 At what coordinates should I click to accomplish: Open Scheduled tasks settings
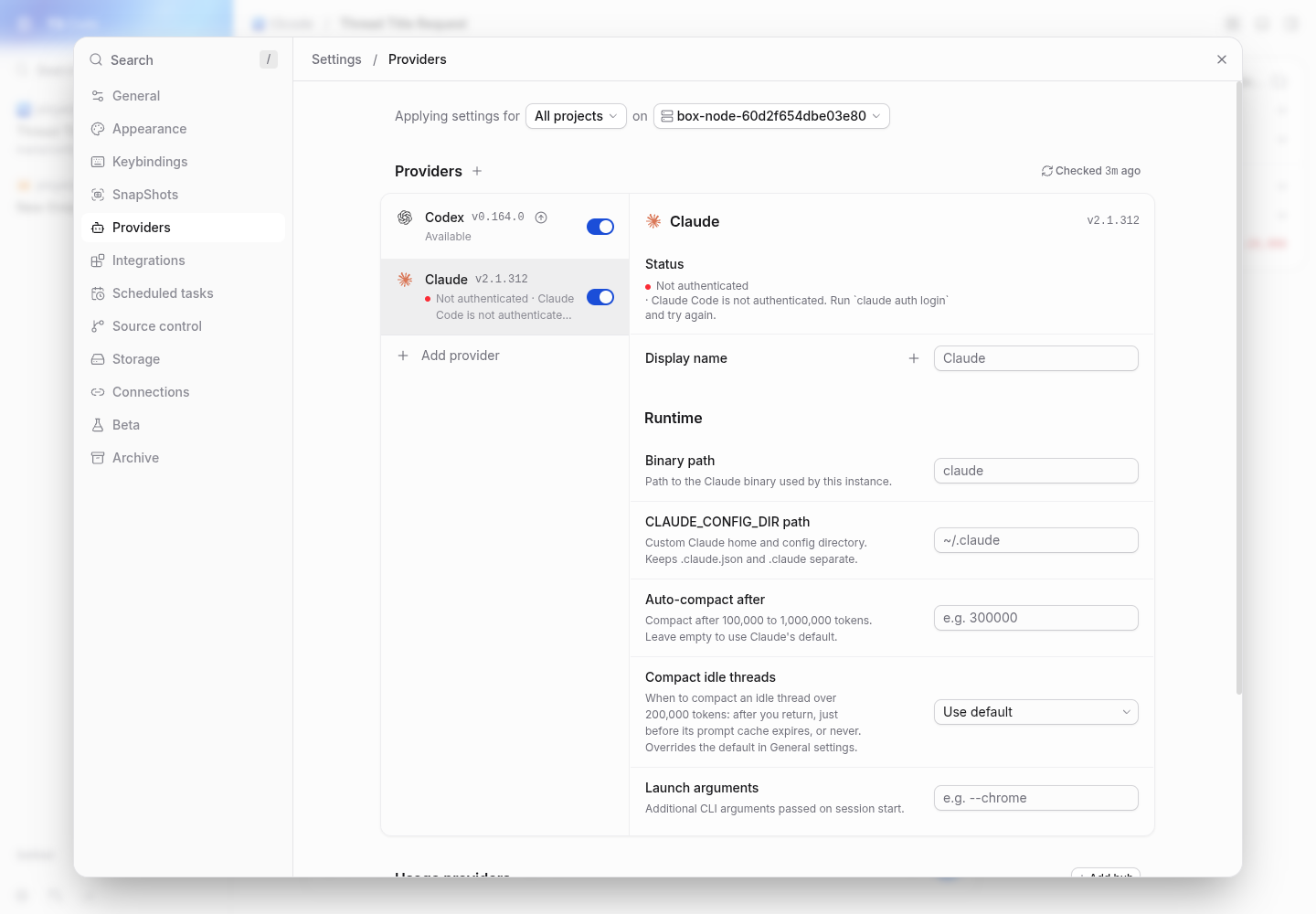[183, 293]
